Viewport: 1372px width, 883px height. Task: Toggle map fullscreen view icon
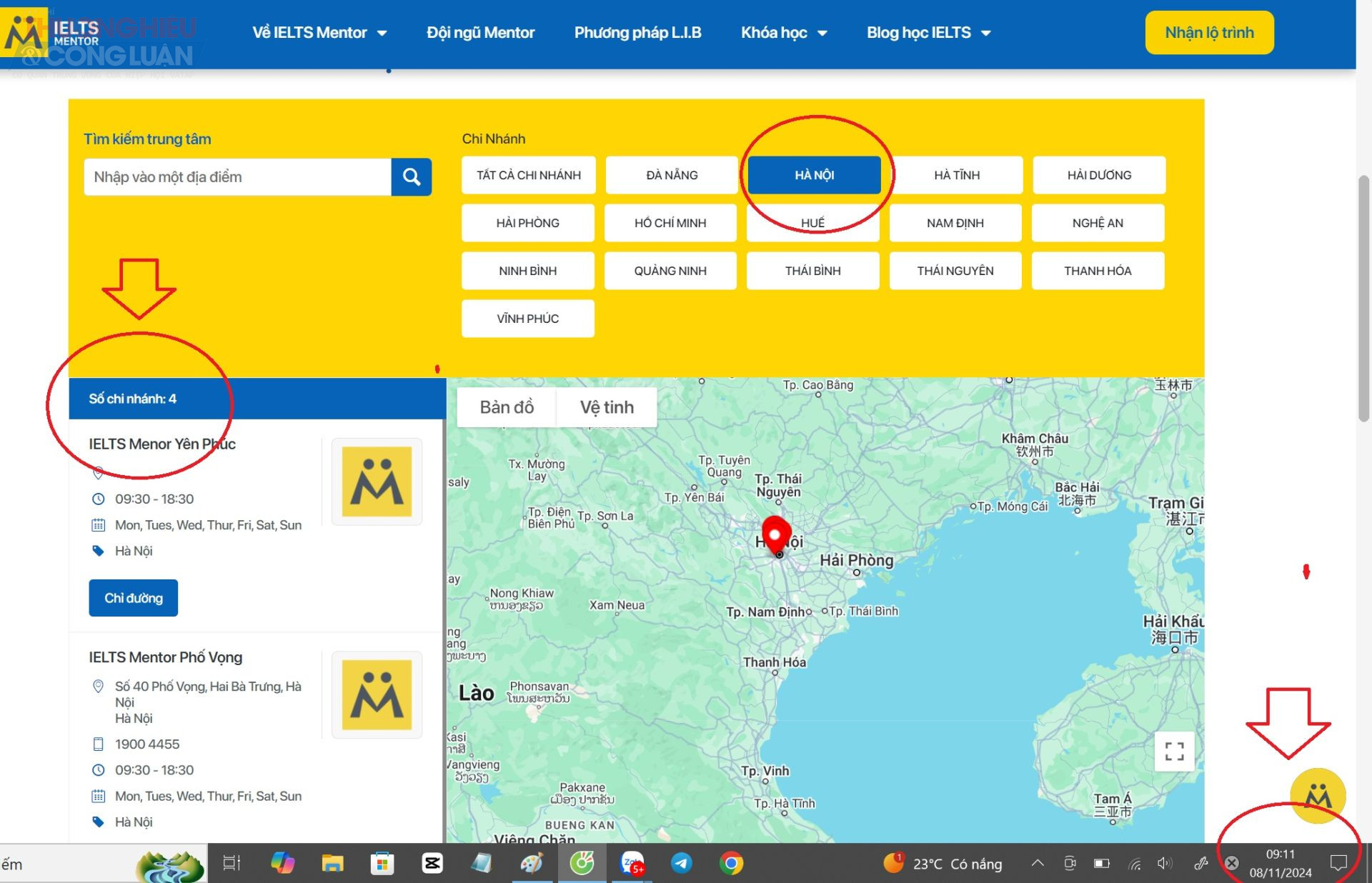pyautogui.click(x=1174, y=752)
